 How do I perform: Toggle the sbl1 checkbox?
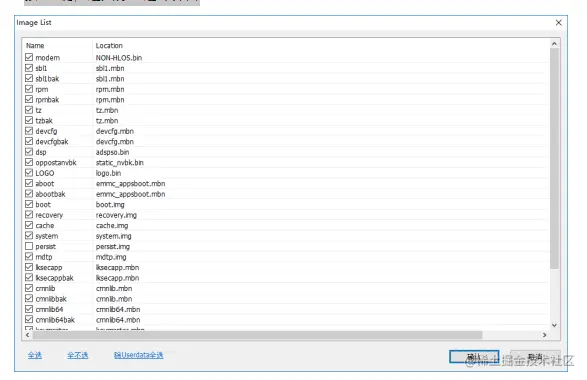coord(29,68)
